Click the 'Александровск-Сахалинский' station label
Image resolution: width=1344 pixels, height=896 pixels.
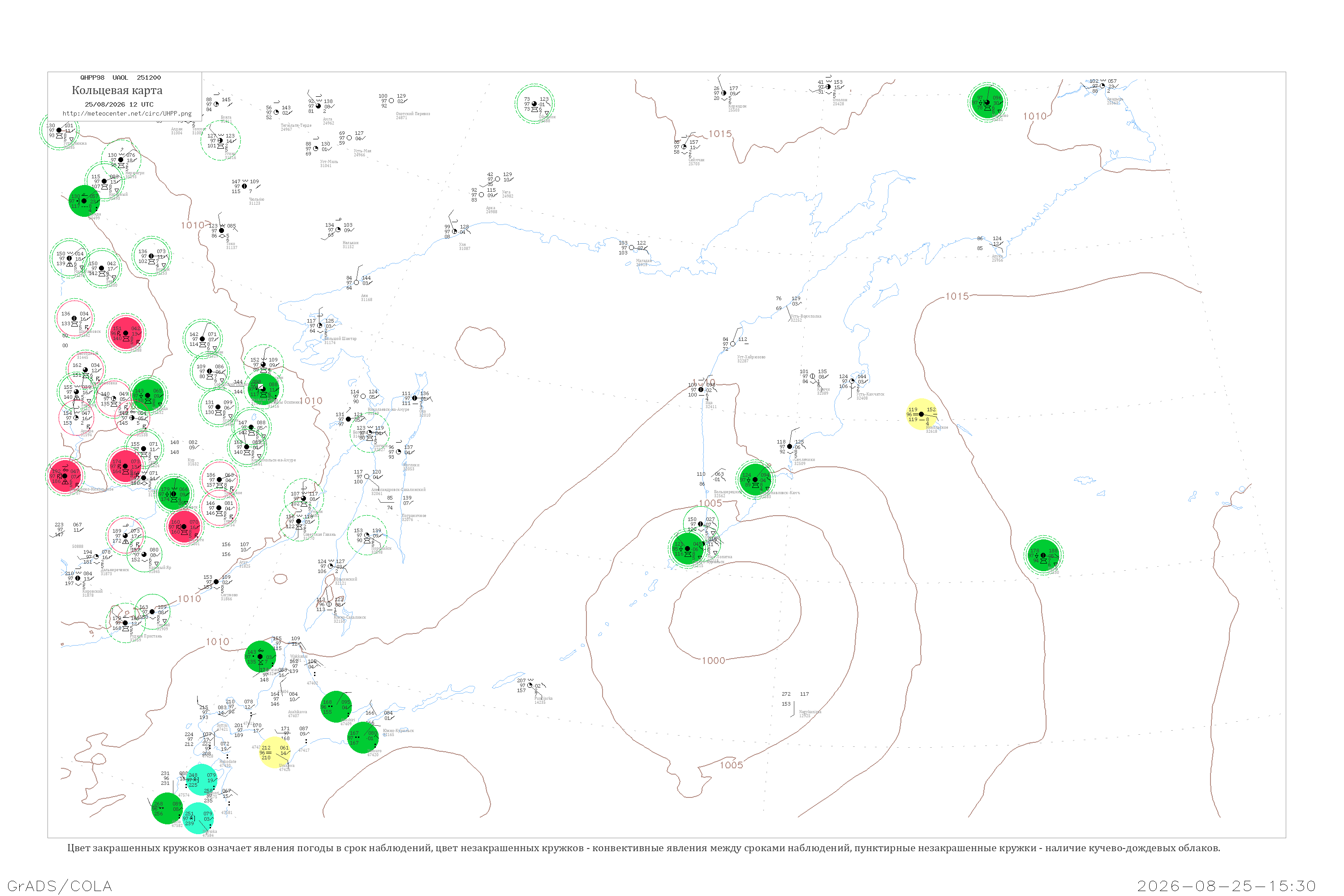[398, 490]
